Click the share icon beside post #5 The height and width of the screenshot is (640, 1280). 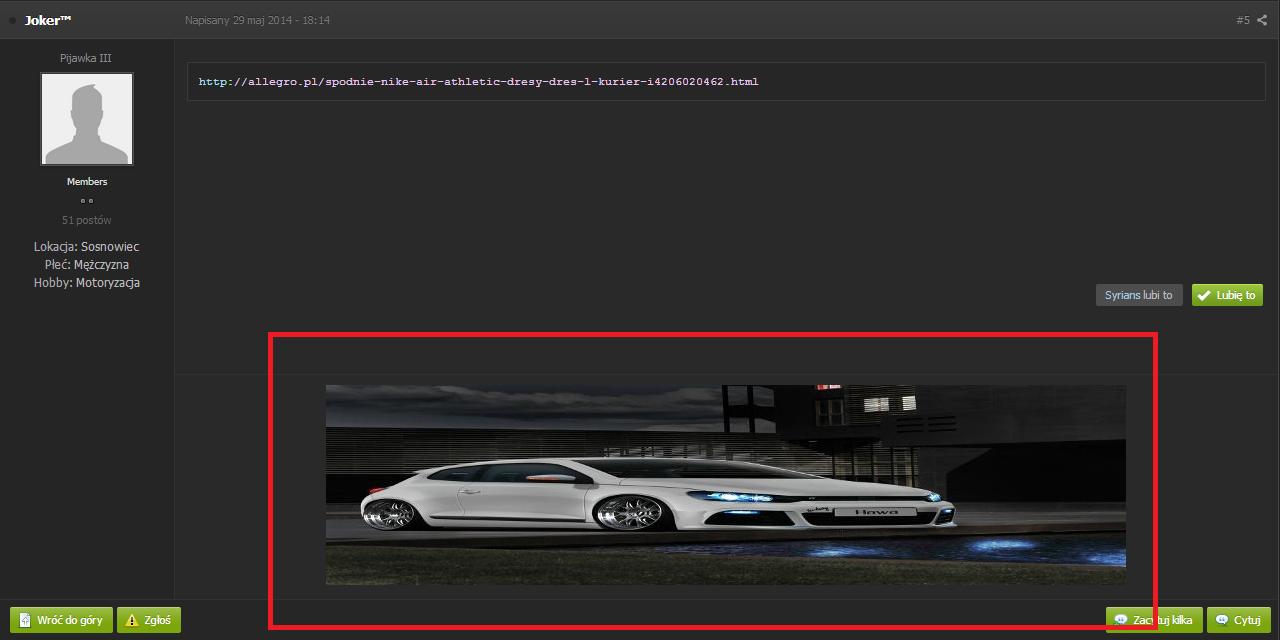(1261, 20)
